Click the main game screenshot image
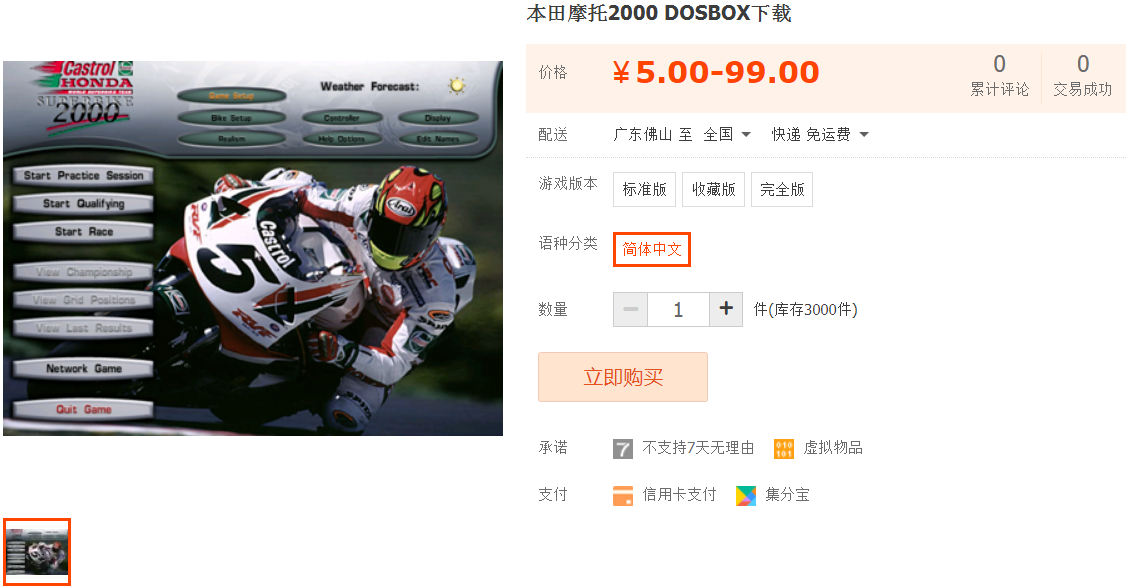This screenshot has height=588, width=1131. click(253, 248)
